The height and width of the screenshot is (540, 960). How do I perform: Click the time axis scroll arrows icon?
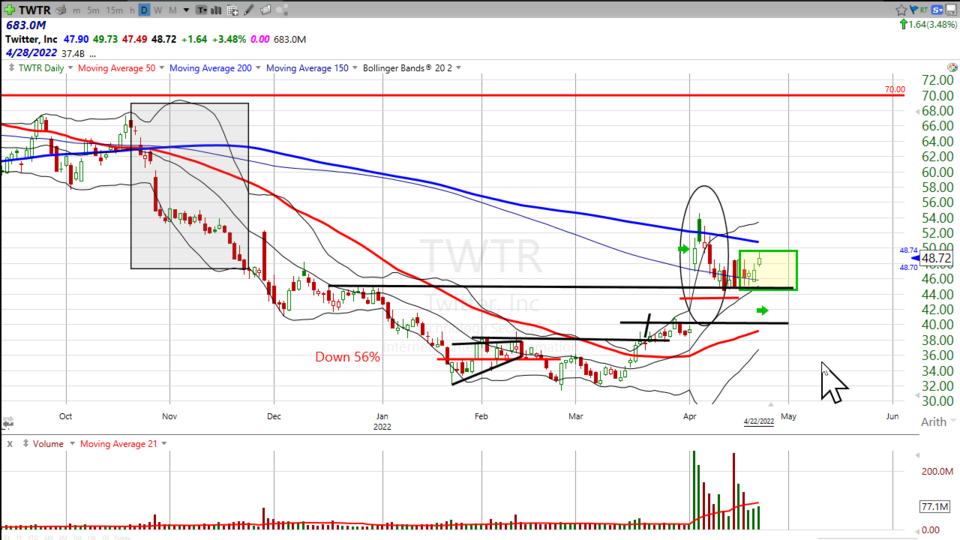[x=7, y=422]
